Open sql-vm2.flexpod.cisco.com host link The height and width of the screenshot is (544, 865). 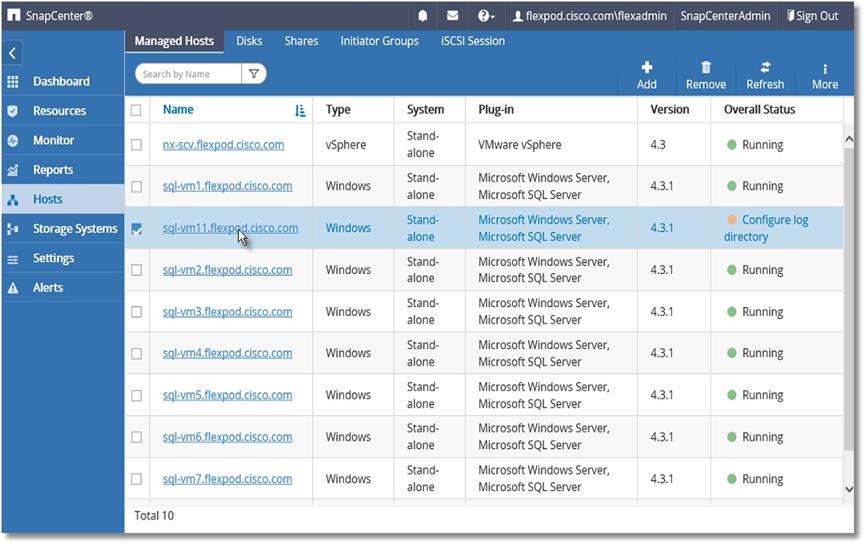click(x=227, y=270)
